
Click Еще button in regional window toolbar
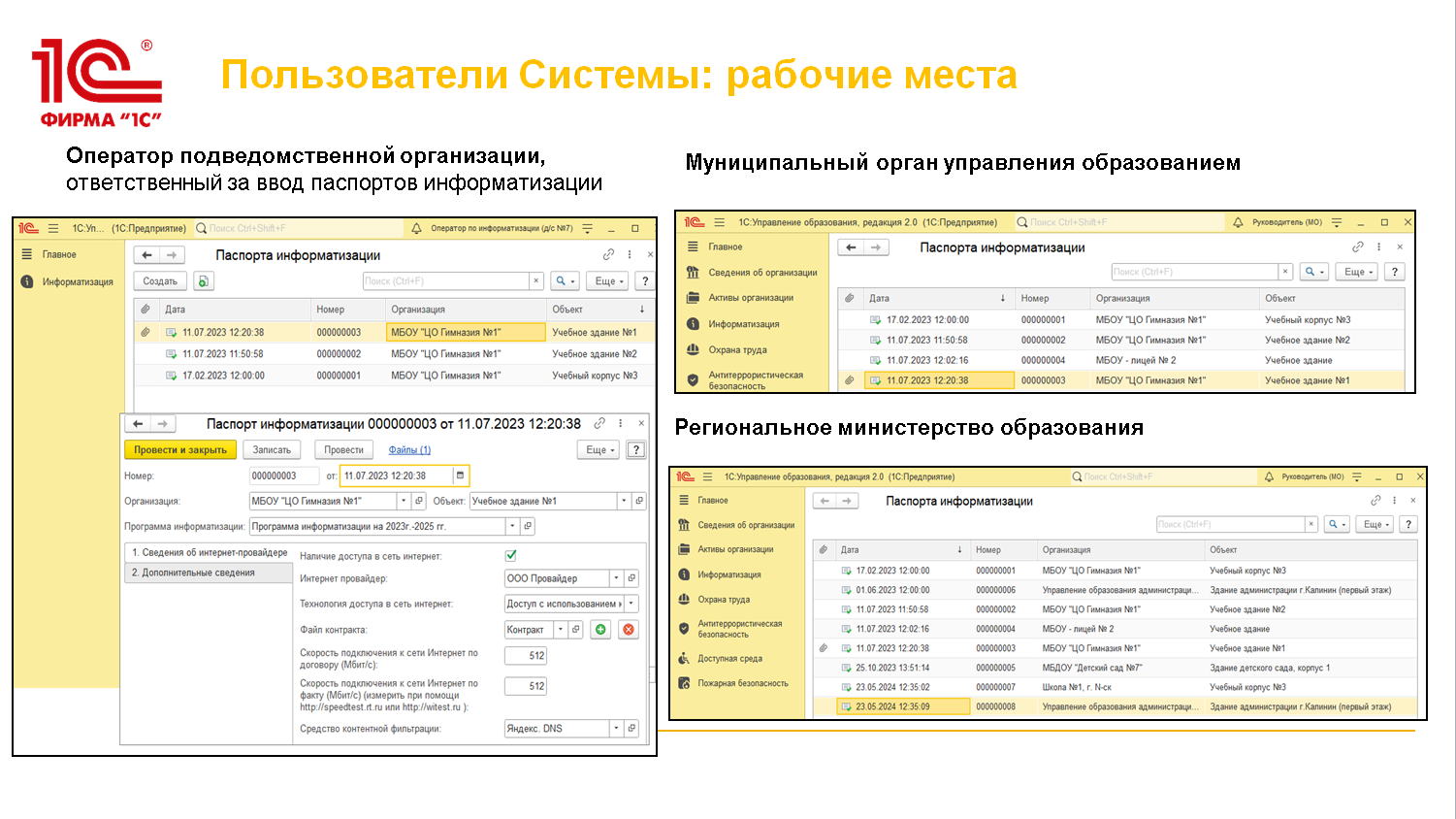[x=1373, y=524]
